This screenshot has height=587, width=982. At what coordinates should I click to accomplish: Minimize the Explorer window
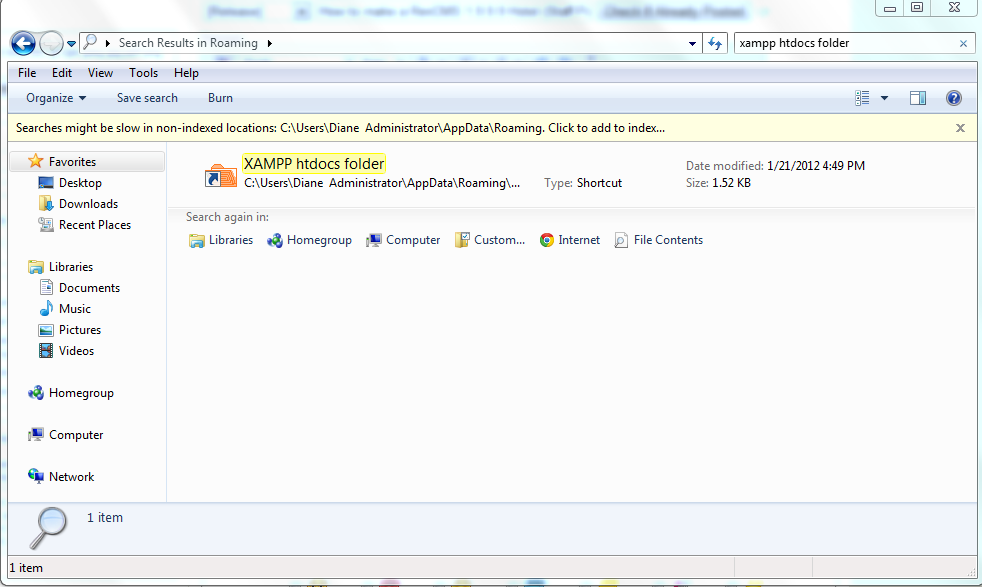pyautogui.click(x=890, y=8)
